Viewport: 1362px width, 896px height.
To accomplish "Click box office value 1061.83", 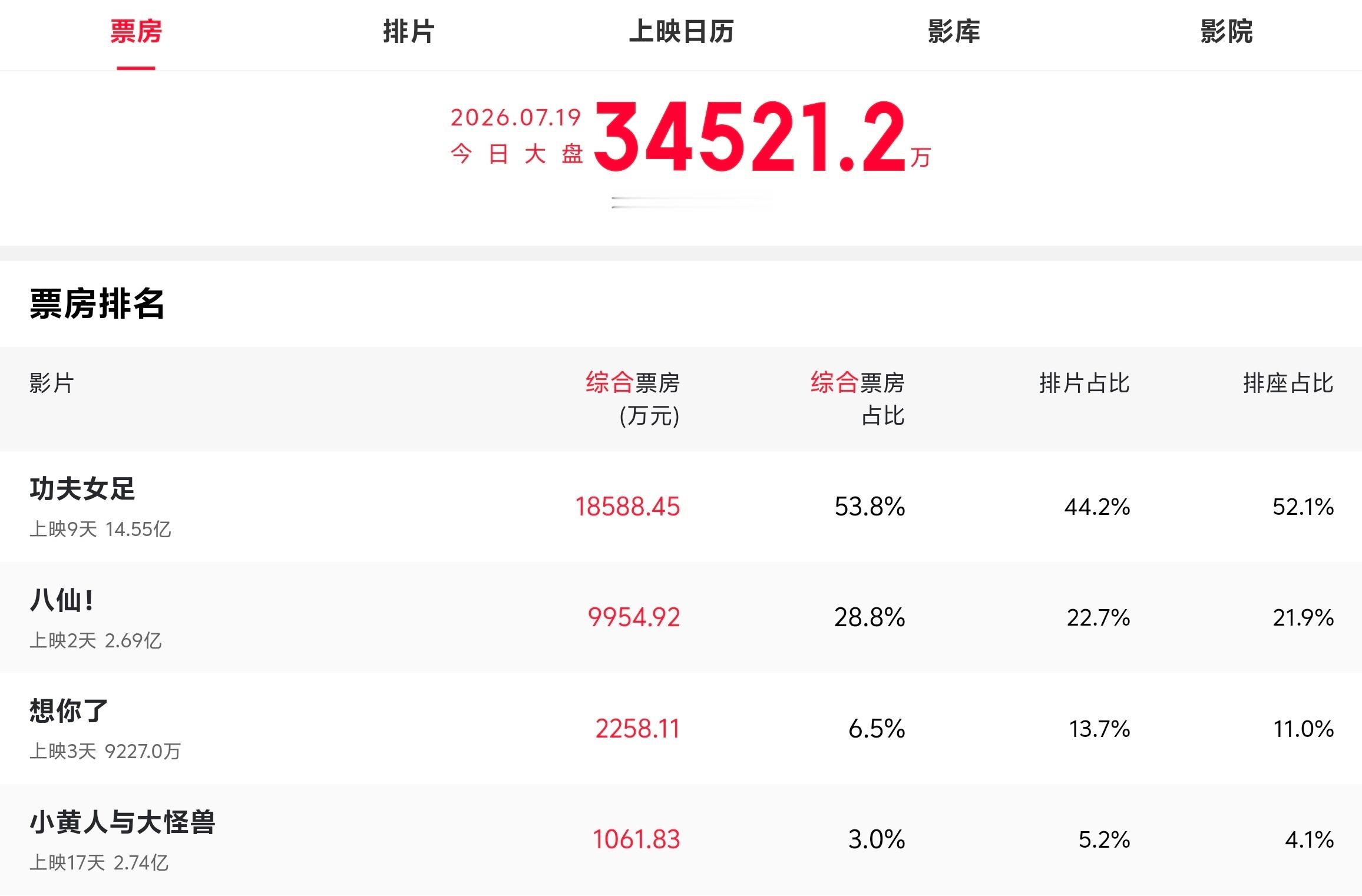I will pyautogui.click(x=636, y=839).
